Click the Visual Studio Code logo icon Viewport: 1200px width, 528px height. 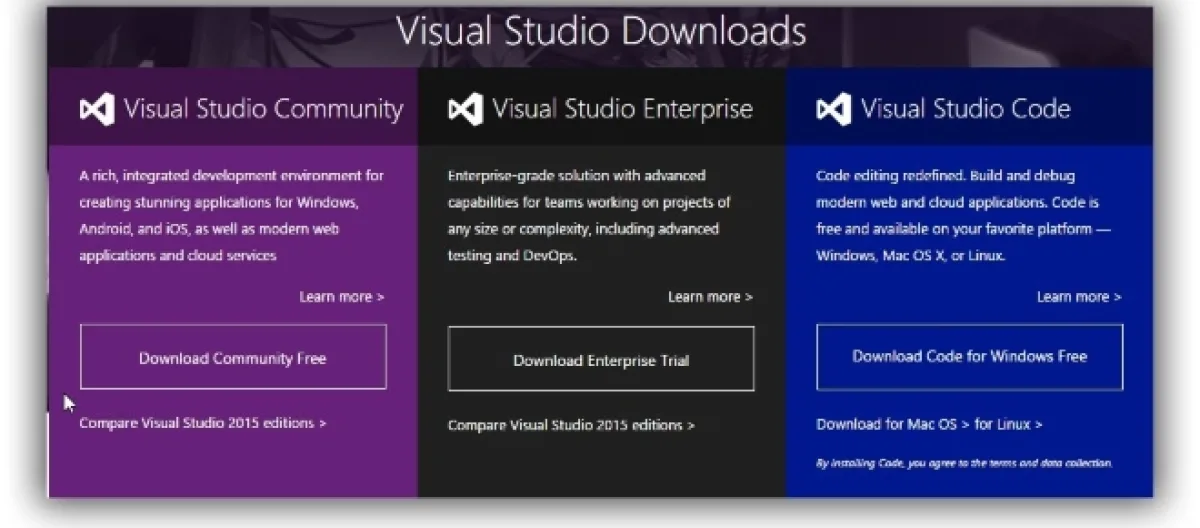click(834, 109)
